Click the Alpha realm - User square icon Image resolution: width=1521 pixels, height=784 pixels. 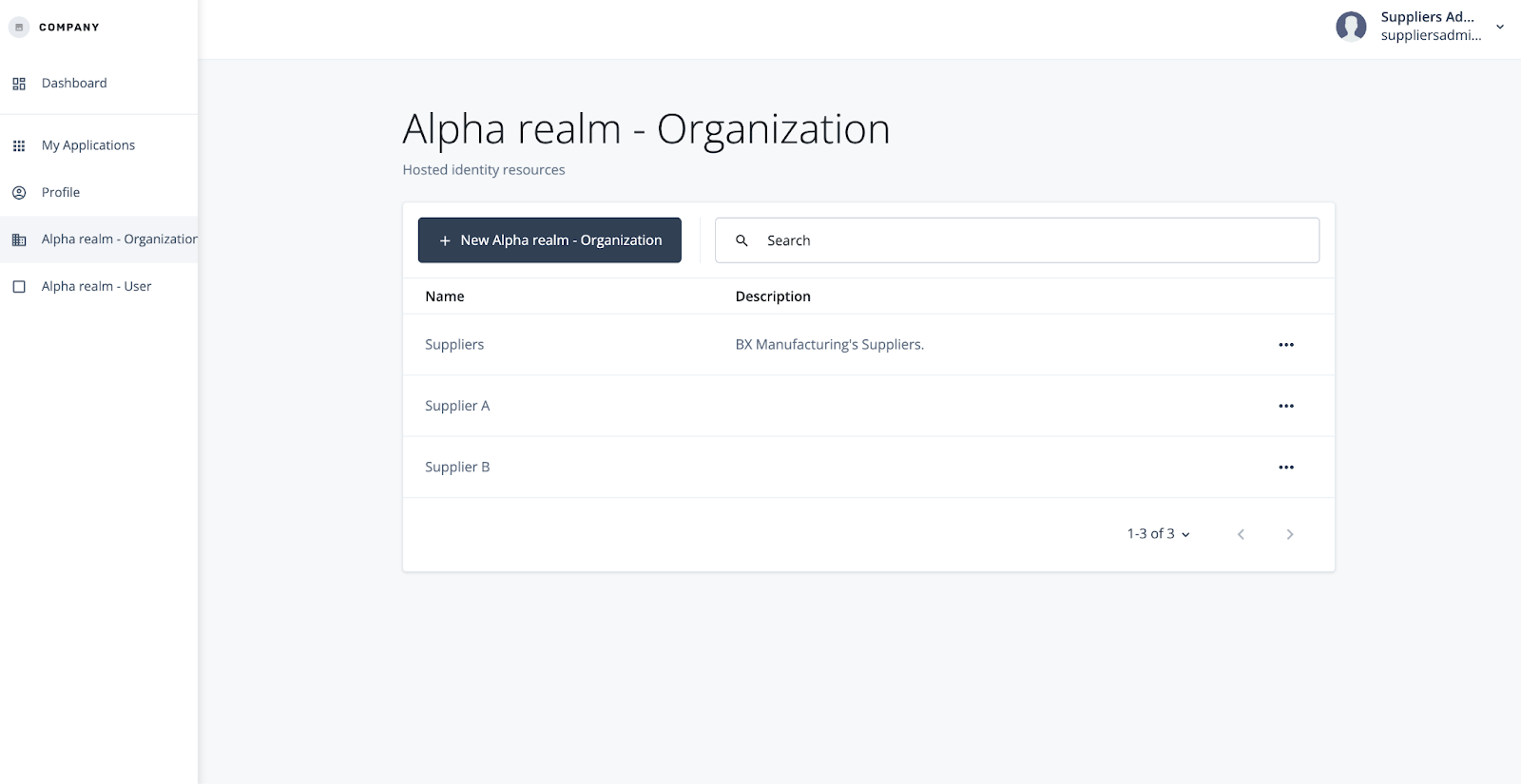tap(19, 287)
